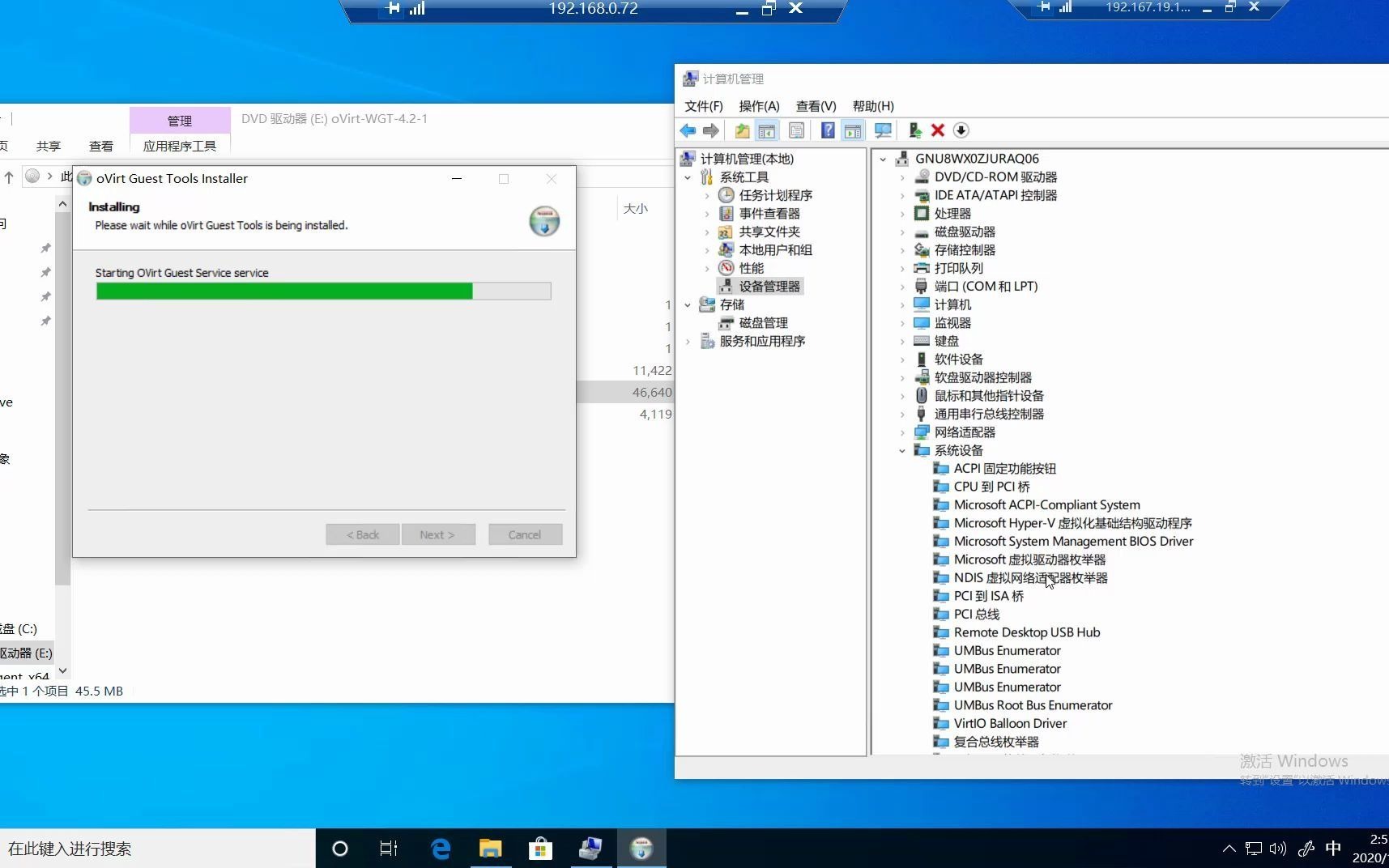This screenshot has height=868, width=1389.
Task: Open the Action (操作) menu
Action: click(759, 106)
